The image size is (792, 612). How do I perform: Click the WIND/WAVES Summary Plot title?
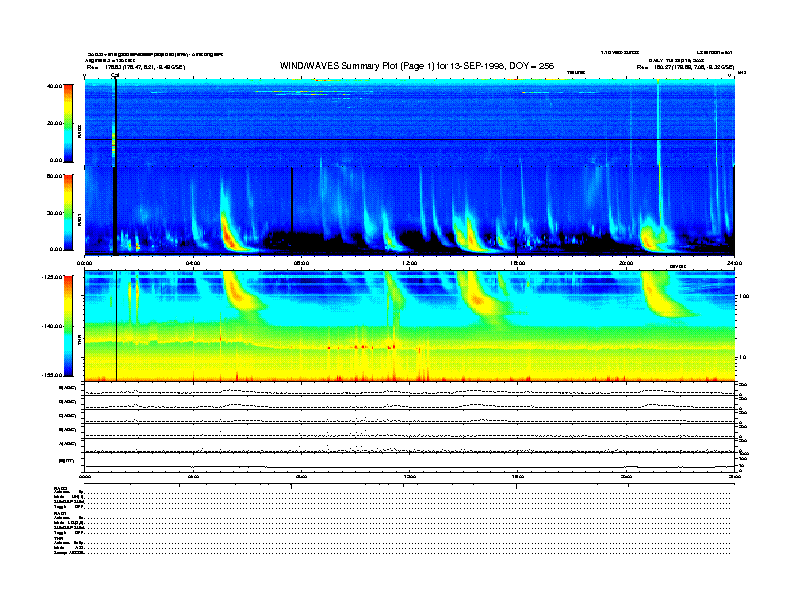pyautogui.click(x=417, y=66)
